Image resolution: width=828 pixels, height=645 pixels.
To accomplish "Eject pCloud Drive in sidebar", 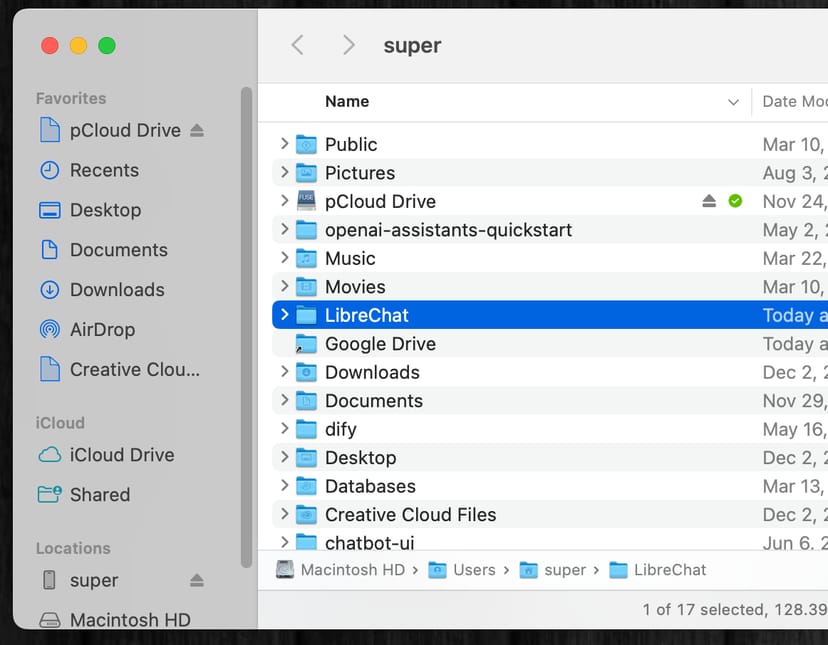I will [x=197, y=131].
